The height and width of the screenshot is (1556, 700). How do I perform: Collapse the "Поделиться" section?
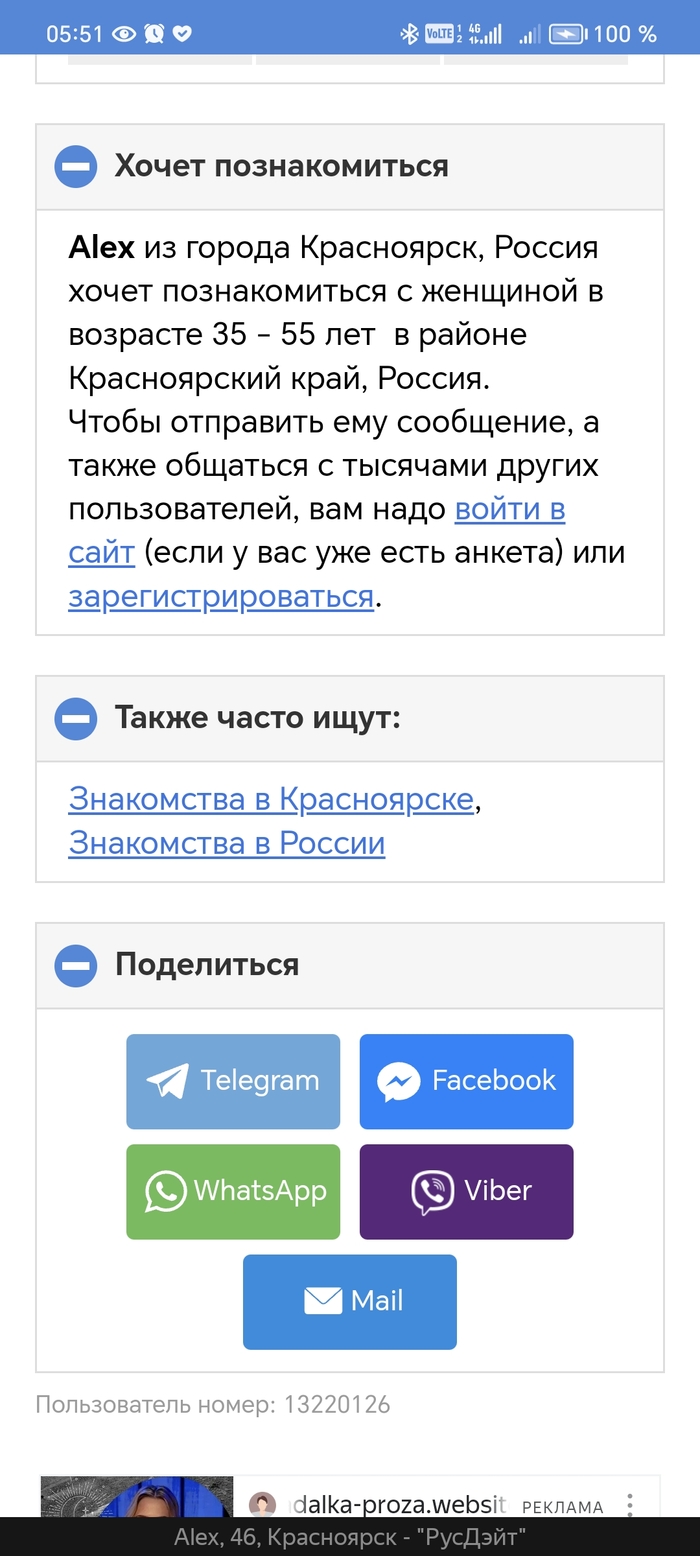point(76,965)
